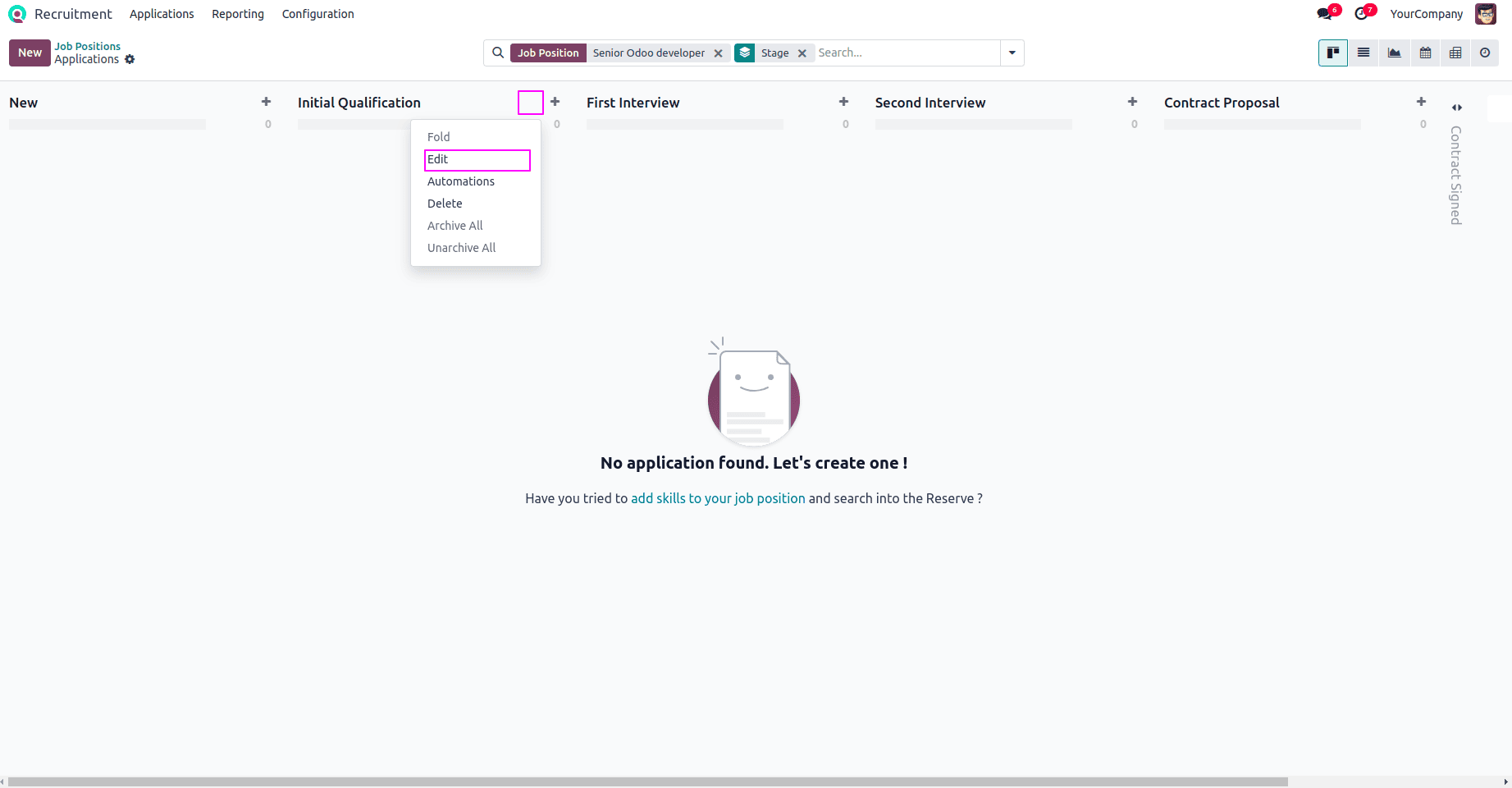The width and height of the screenshot is (1512, 788).
Task: Click the horizontal scrollbar at bottom
Action: point(648,781)
